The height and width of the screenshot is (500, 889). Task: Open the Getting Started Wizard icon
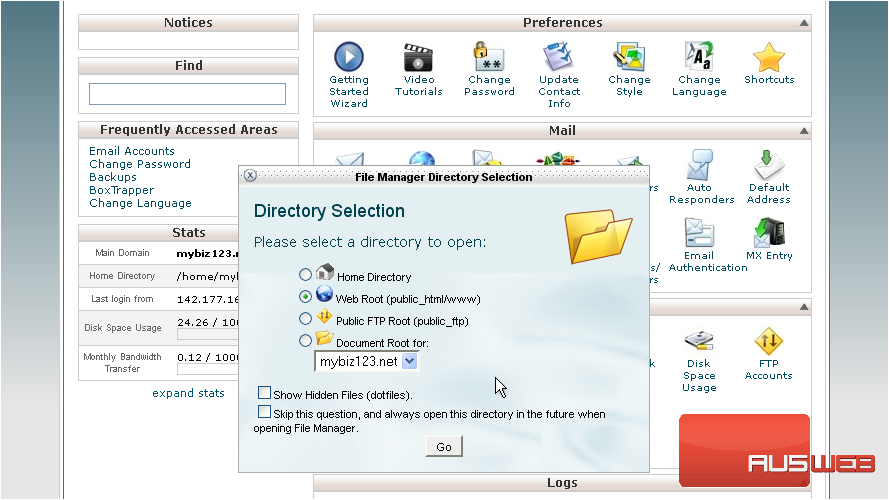tap(349, 57)
